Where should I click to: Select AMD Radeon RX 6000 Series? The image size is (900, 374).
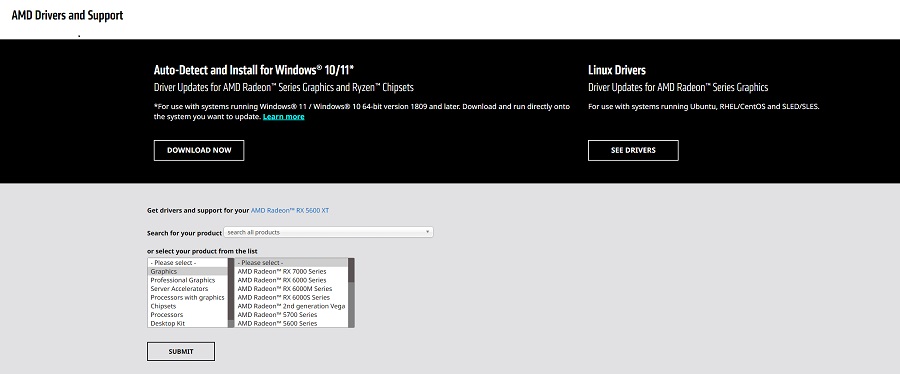[x=292, y=280]
